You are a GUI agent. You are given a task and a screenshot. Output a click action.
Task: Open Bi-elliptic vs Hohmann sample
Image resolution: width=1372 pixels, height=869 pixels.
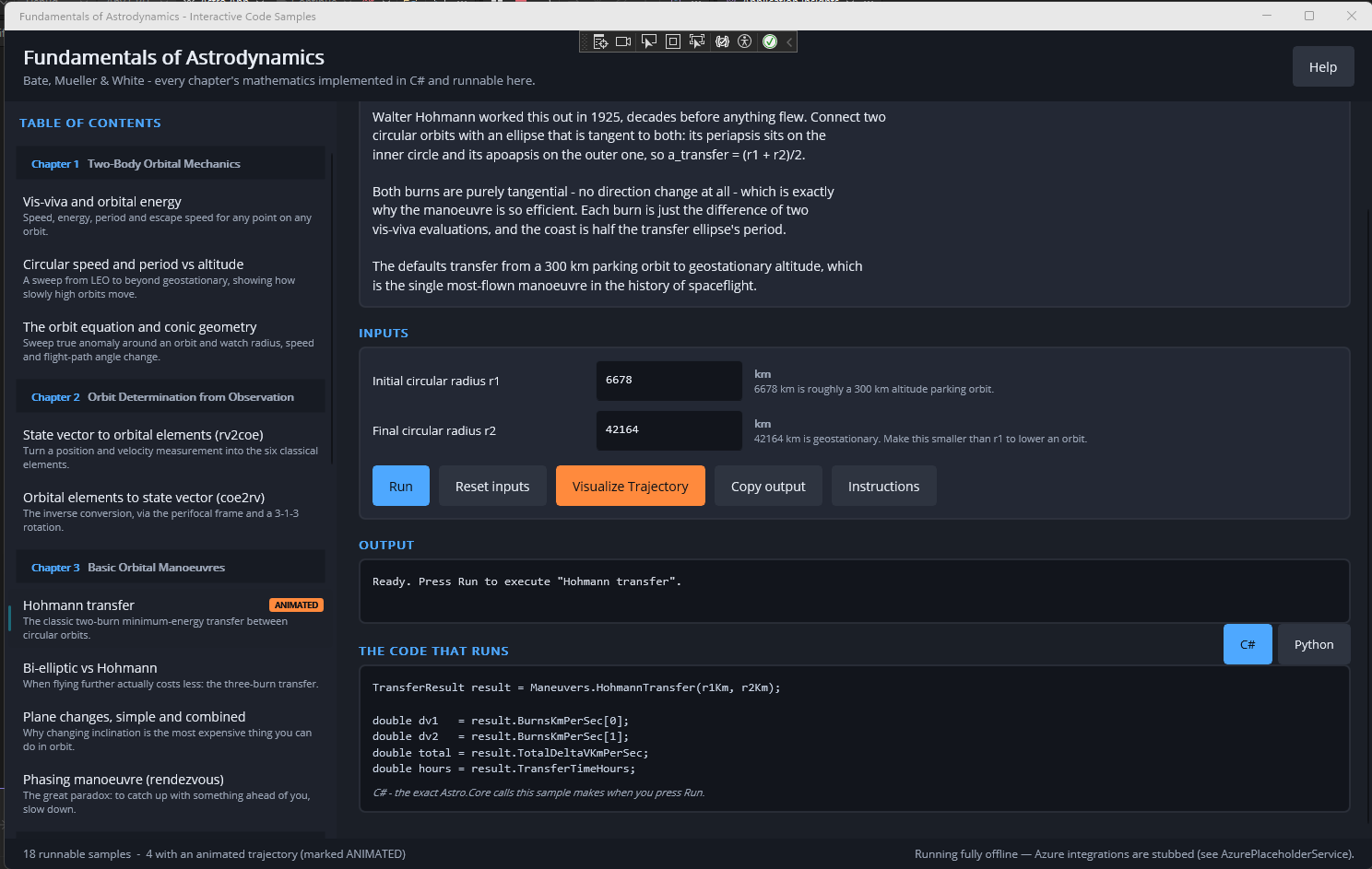tap(171, 675)
